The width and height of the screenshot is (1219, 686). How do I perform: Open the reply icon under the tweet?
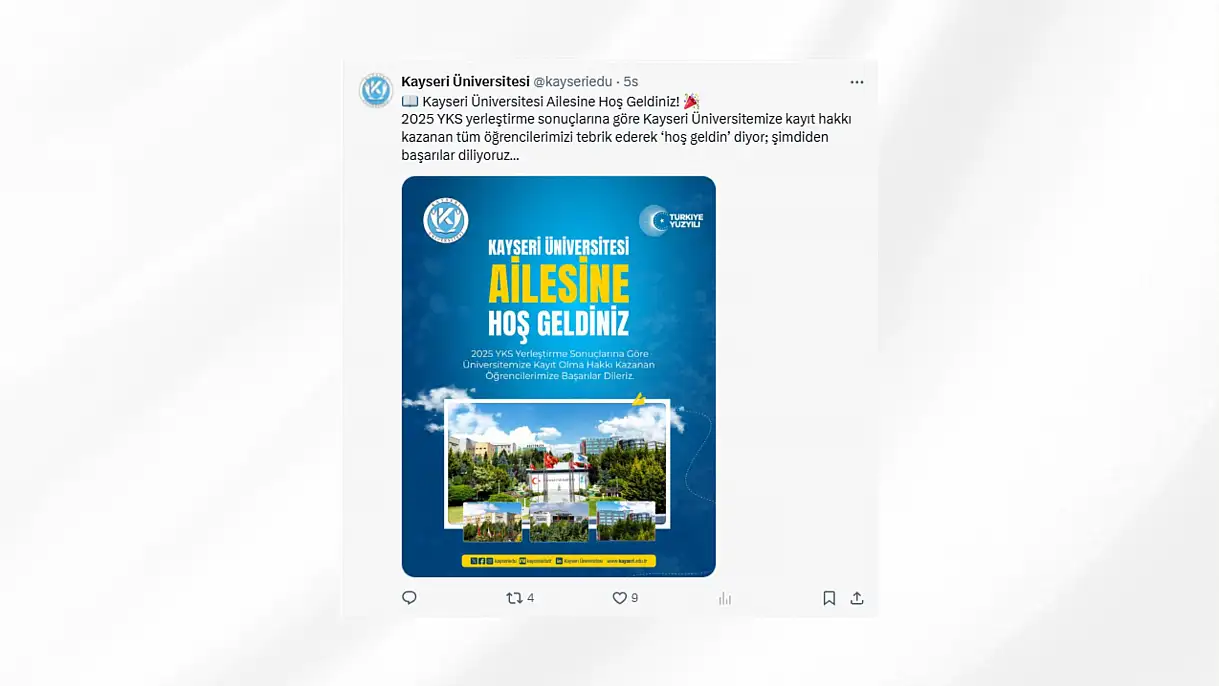409,598
